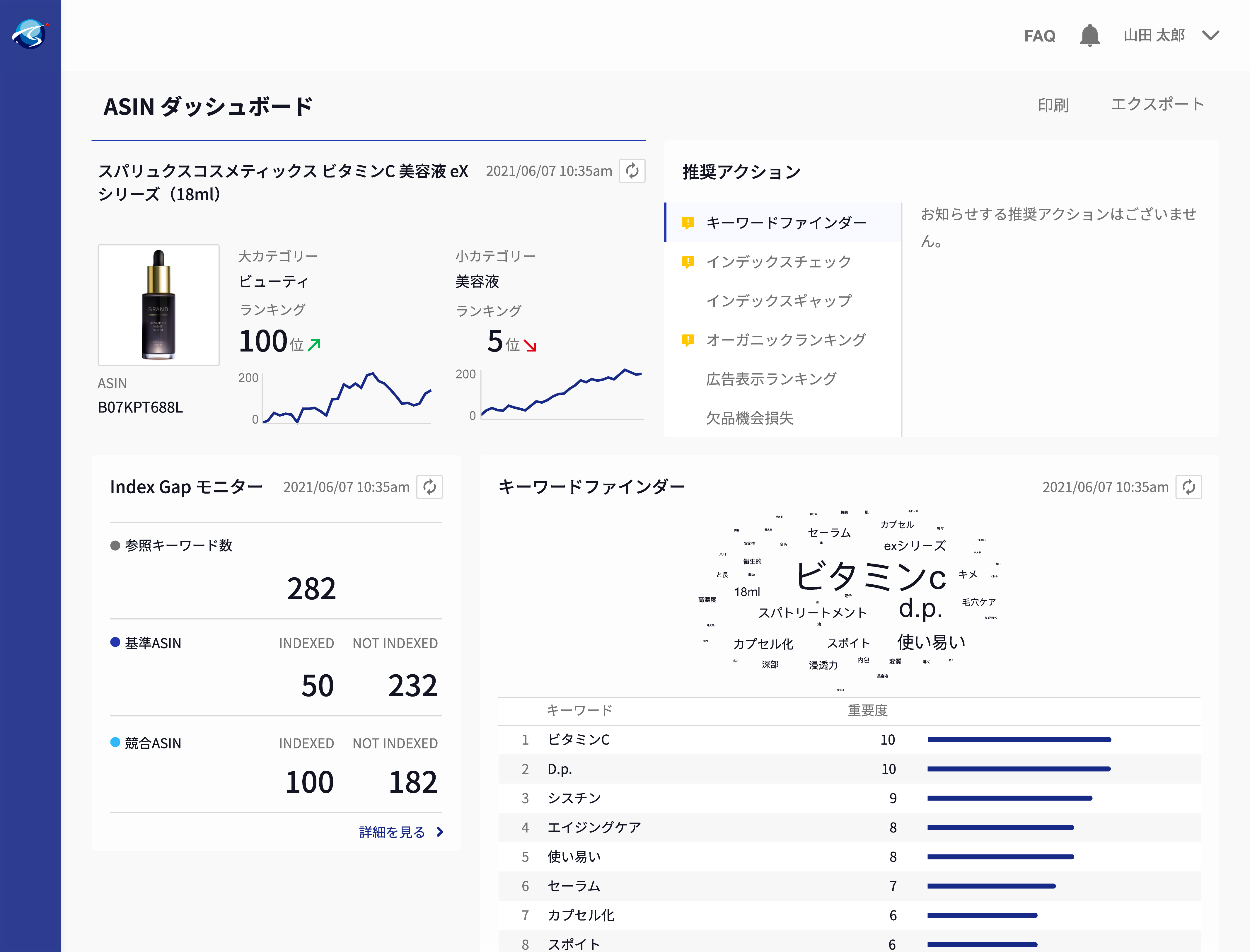Select the ビタミンC keyword row
The width and height of the screenshot is (1250, 952).
849,740
